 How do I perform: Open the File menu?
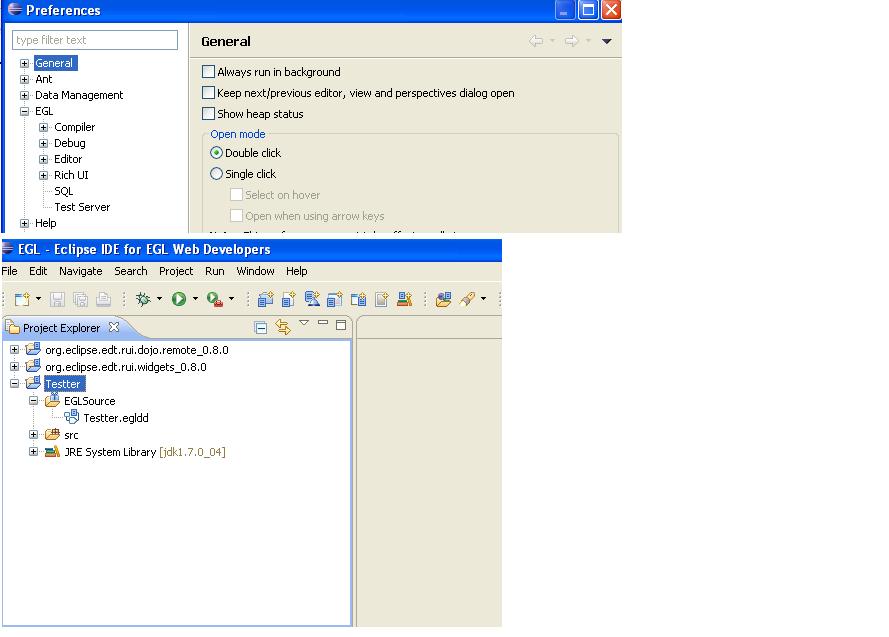pyautogui.click(x=10, y=271)
